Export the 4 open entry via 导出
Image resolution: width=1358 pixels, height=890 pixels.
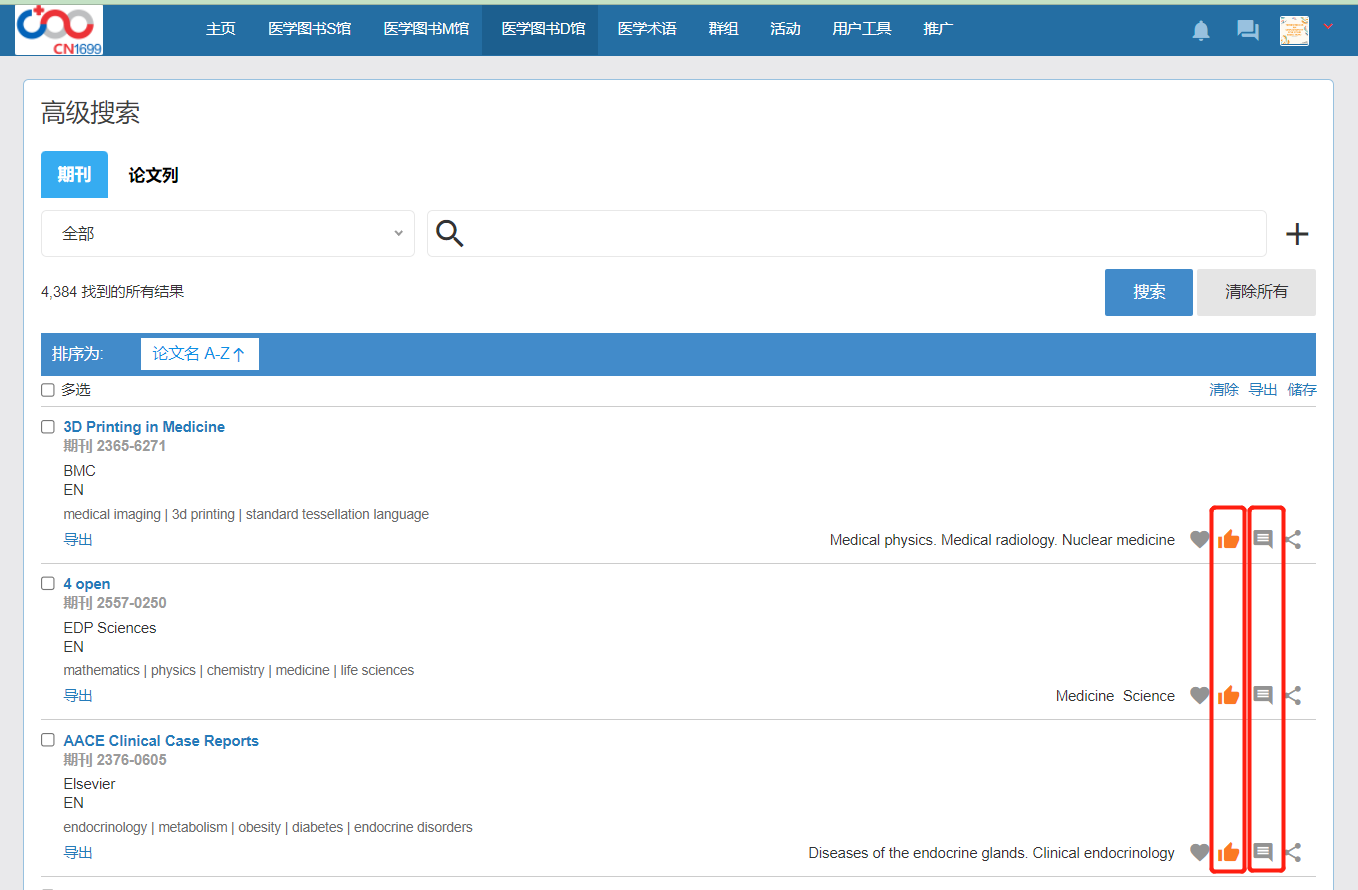(x=78, y=696)
